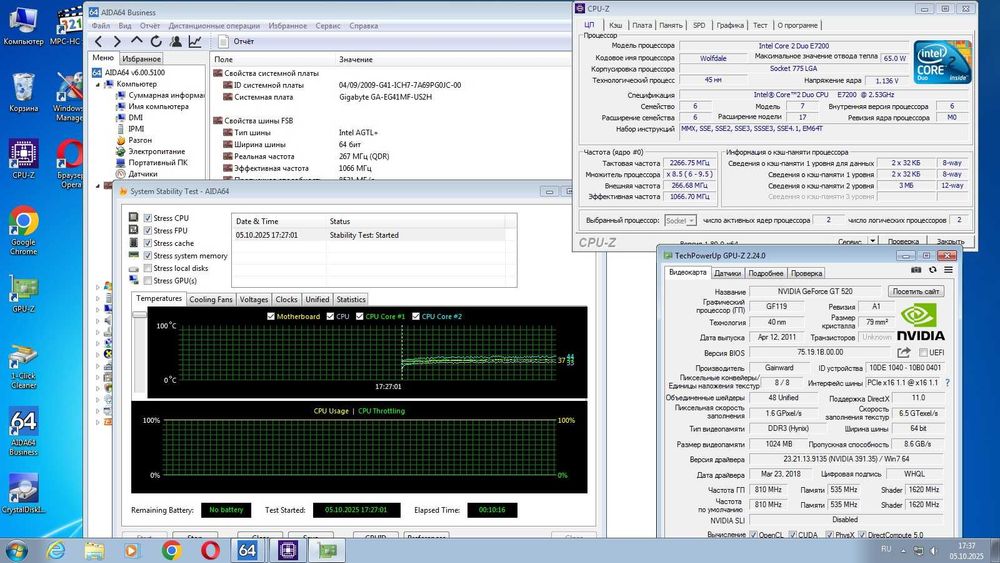
Task: Toggle the Stress cache checkbox
Action: pyautogui.click(x=148, y=243)
